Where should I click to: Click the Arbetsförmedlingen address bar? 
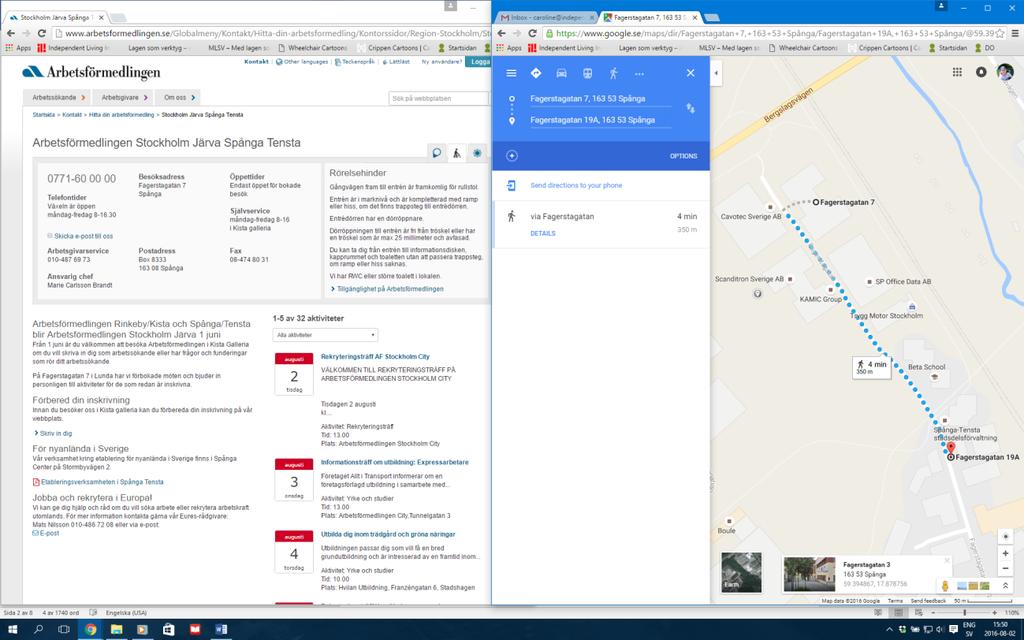[271, 33]
